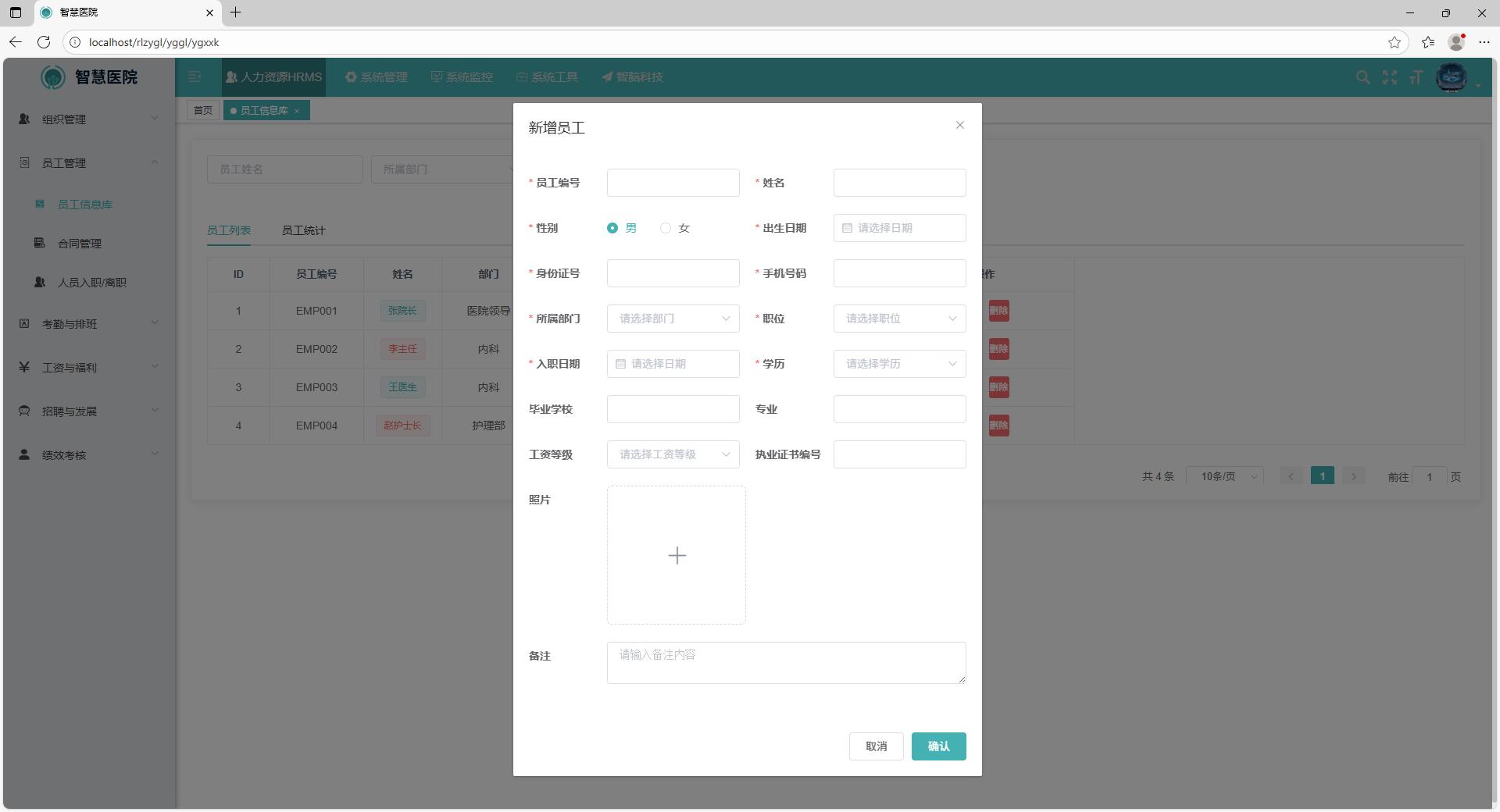Click the browser refresh icon

tap(44, 42)
